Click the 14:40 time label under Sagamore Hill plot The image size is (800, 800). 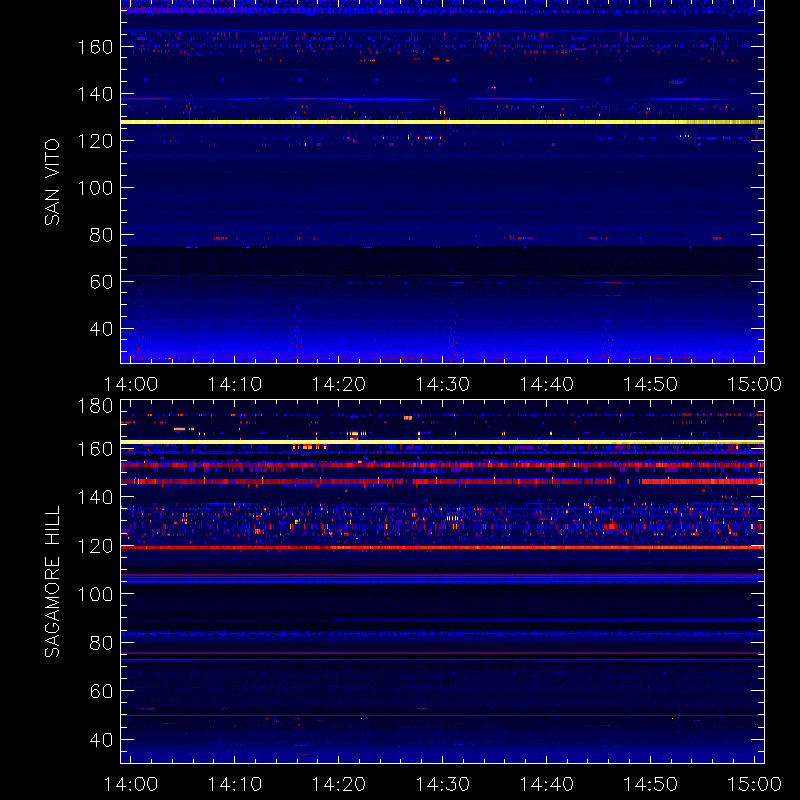tap(546, 784)
